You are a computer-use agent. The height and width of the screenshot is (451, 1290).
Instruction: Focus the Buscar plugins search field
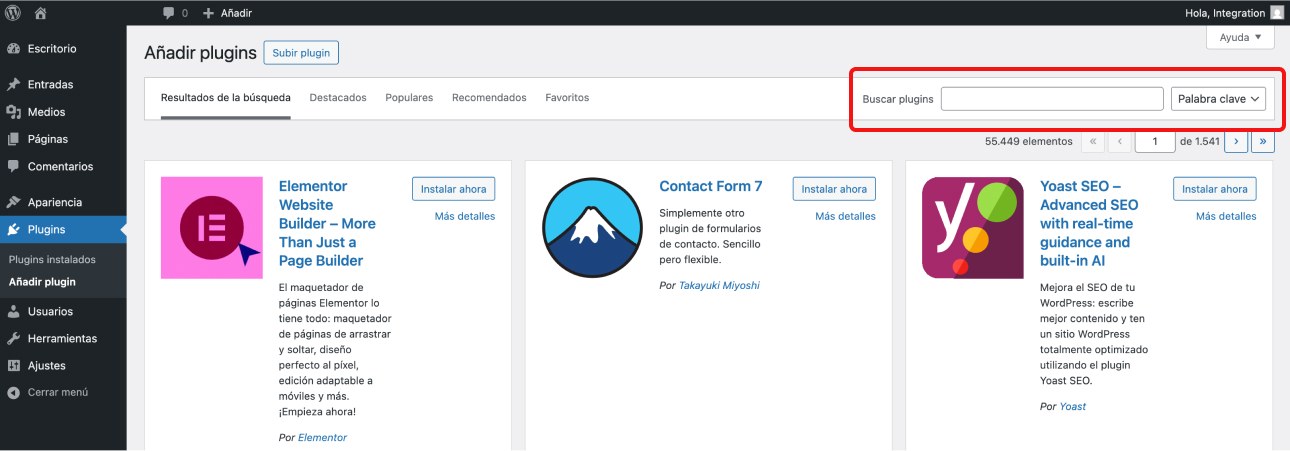[x=1052, y=99]
